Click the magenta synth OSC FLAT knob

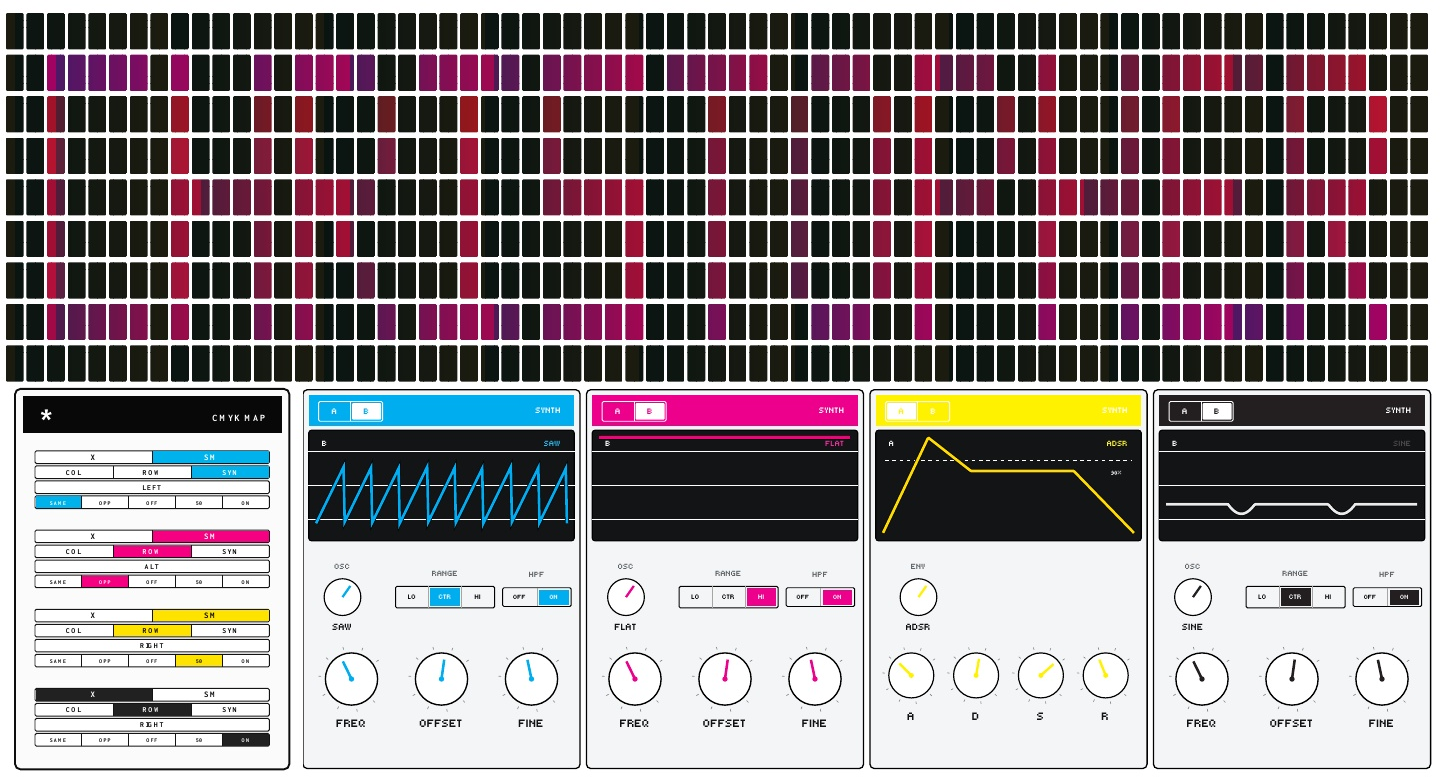coord(626,597)
